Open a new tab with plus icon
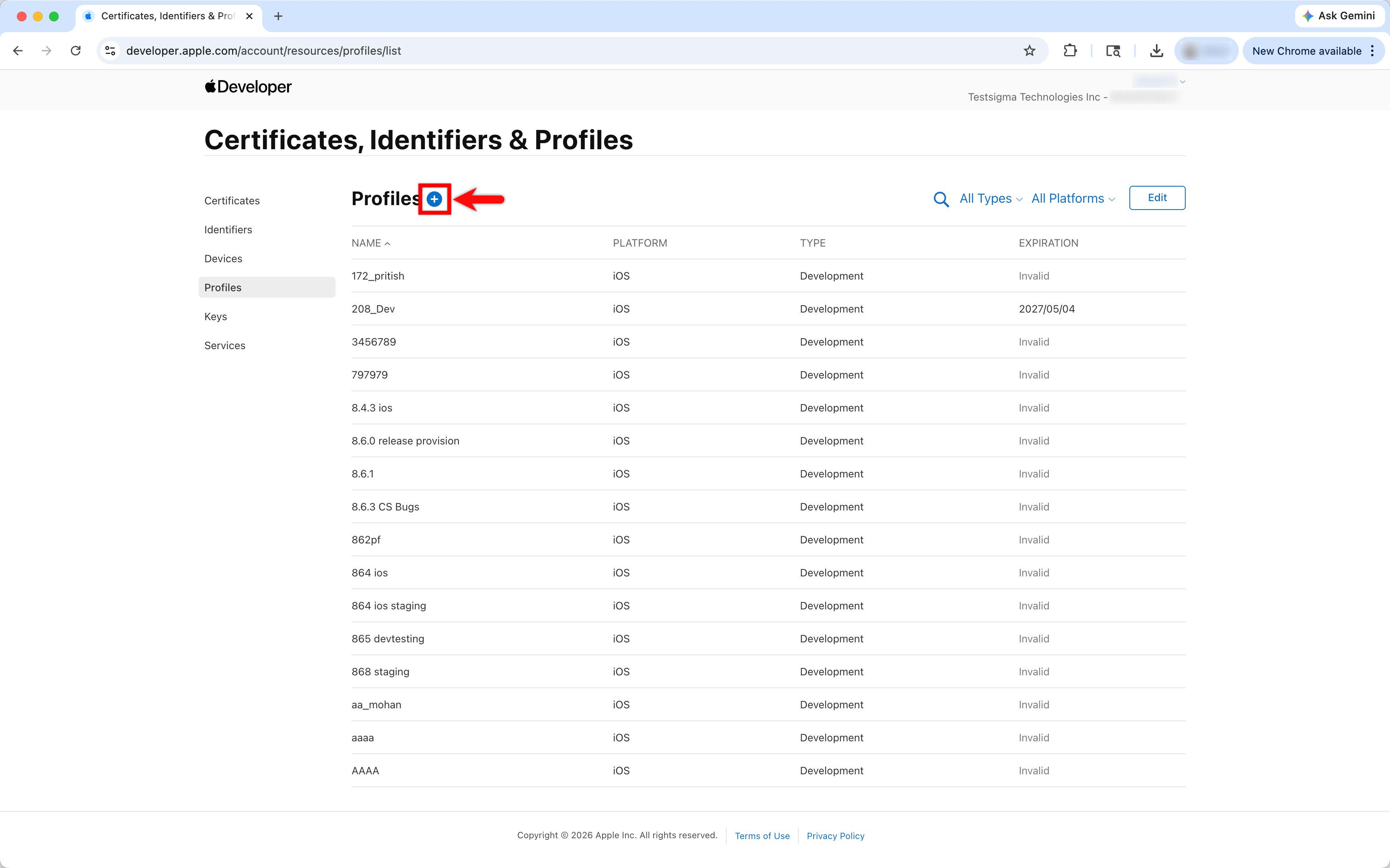The image size is (1390, 868). [278, 16]
